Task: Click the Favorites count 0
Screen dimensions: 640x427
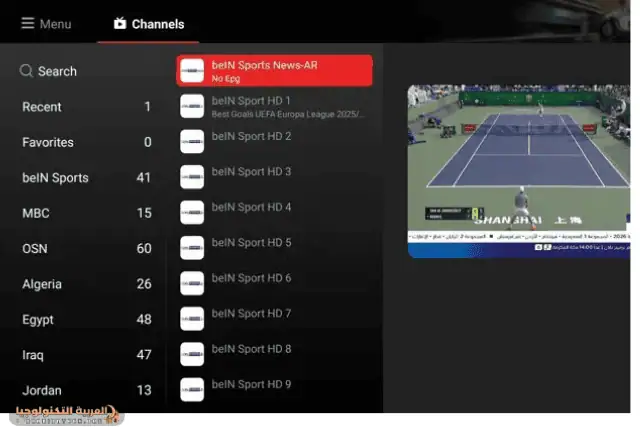Action: [148, 142]
